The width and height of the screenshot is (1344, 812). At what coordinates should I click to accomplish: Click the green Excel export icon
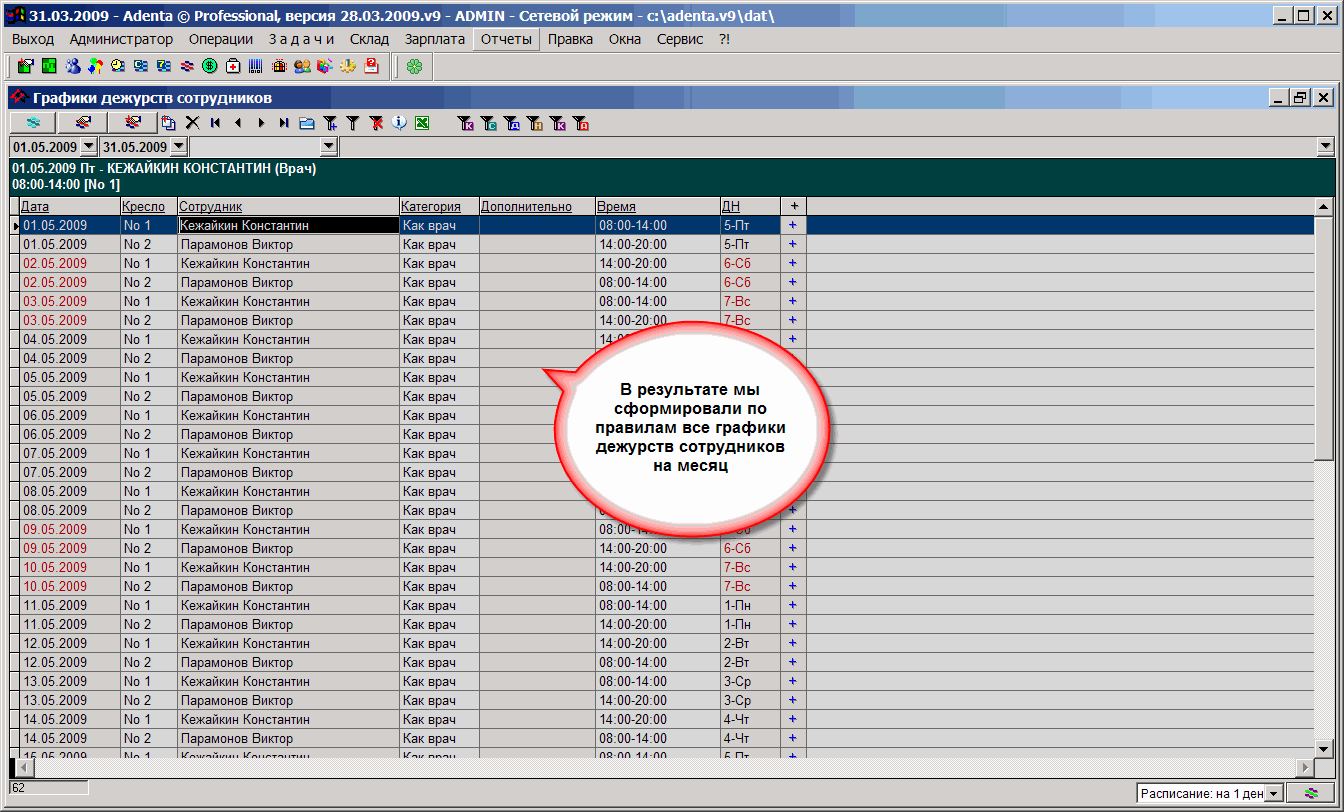tap(422, 123)
